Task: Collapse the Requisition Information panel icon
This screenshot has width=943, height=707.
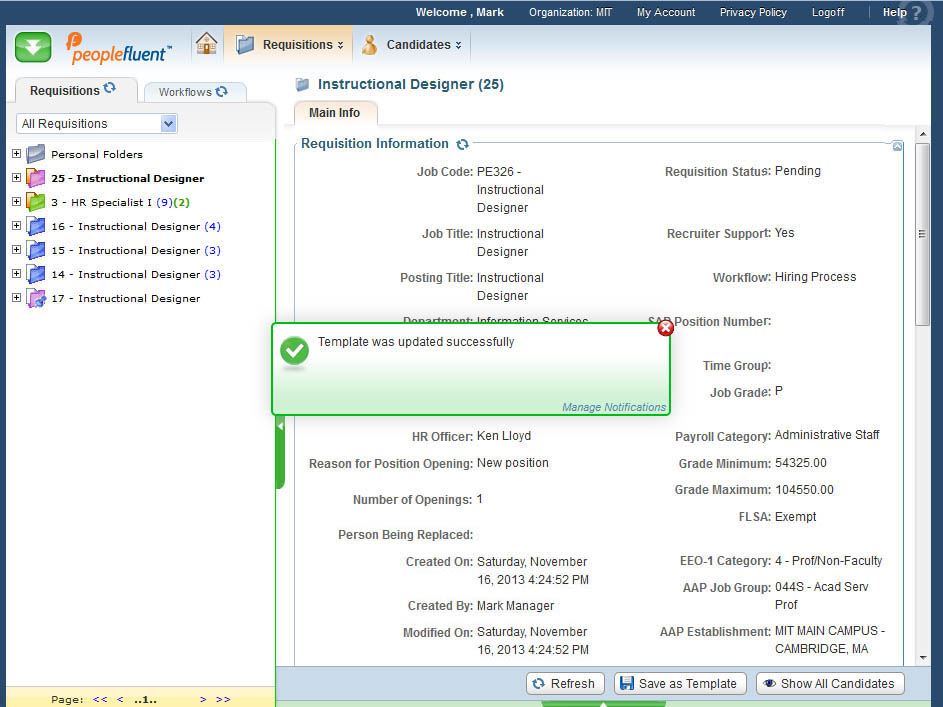Action: click(x=897, y=146)
